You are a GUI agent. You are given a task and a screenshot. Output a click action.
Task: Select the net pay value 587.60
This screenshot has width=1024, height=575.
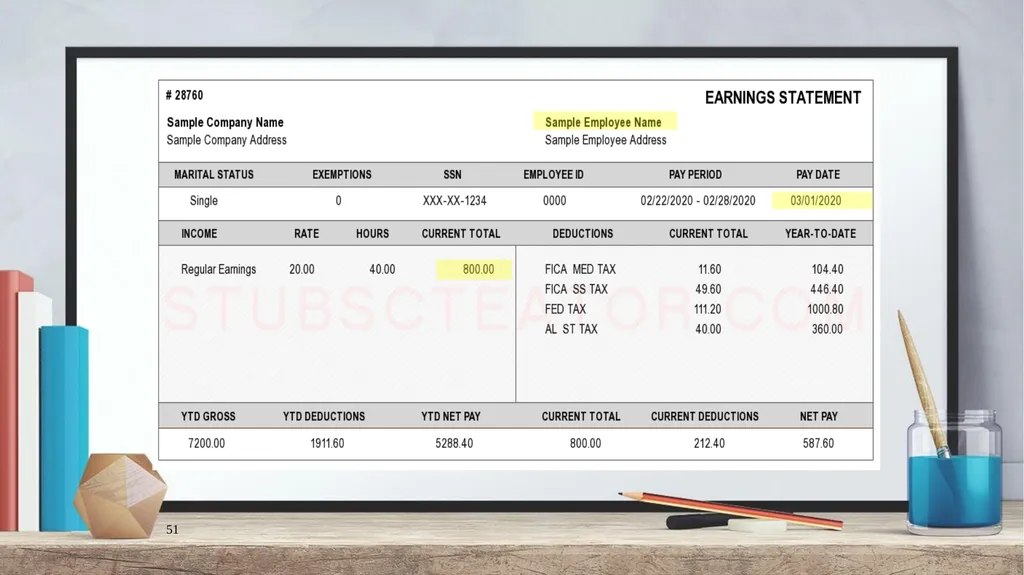pos(818,443)
